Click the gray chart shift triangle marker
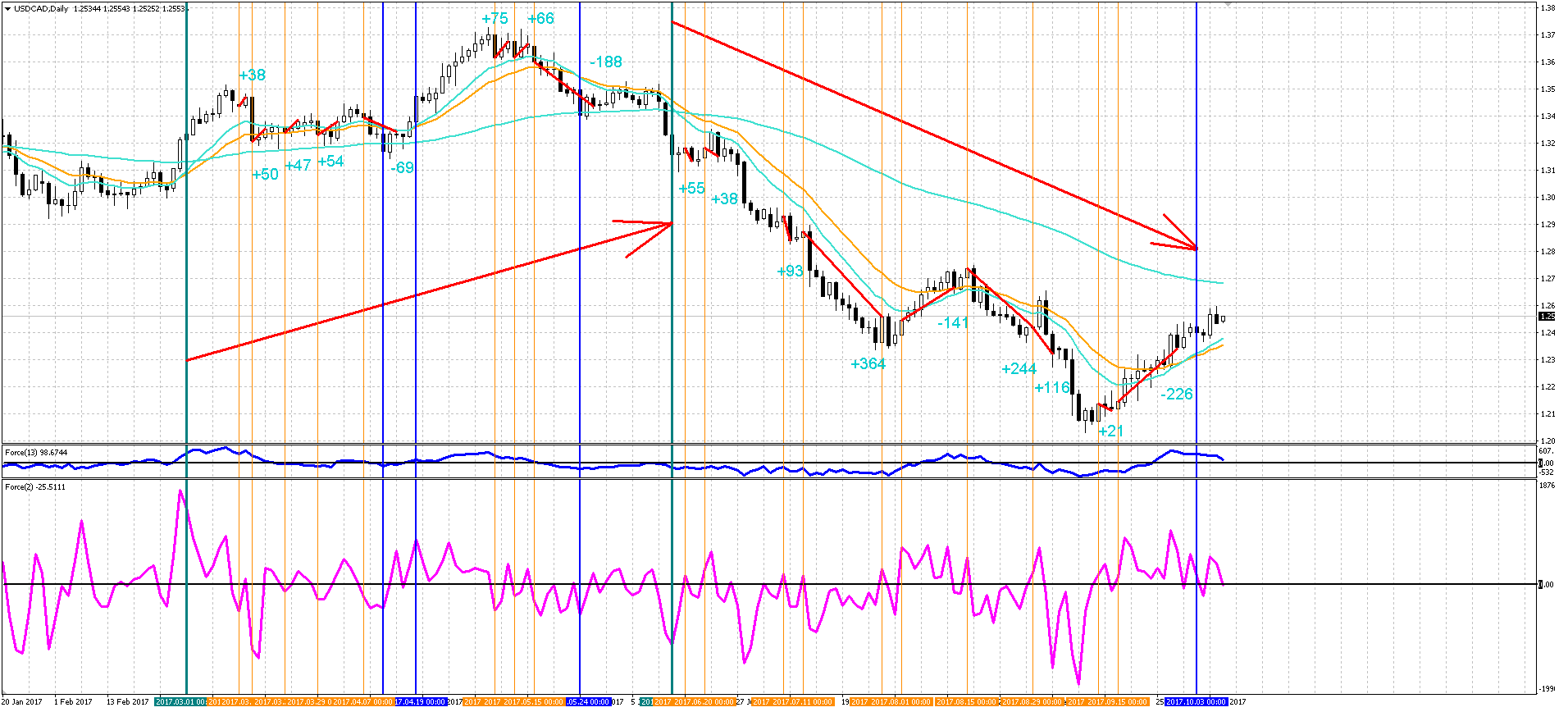Viewport: 1568px width, 712px height. (1228, 4)
